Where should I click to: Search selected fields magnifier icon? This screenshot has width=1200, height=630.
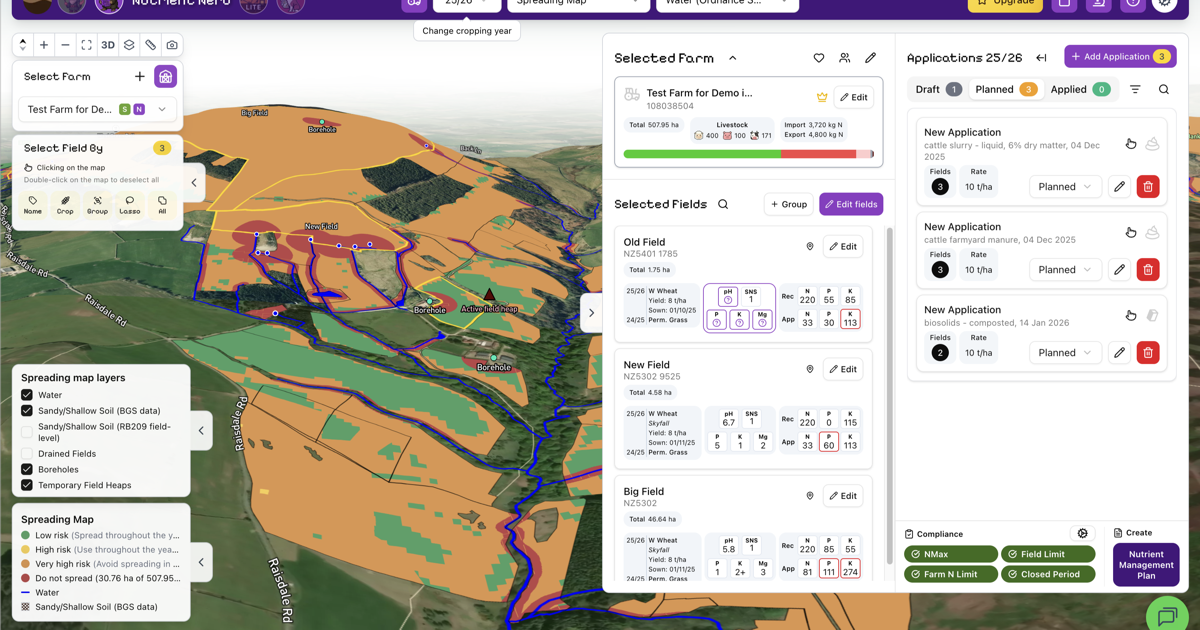point(723,204)
